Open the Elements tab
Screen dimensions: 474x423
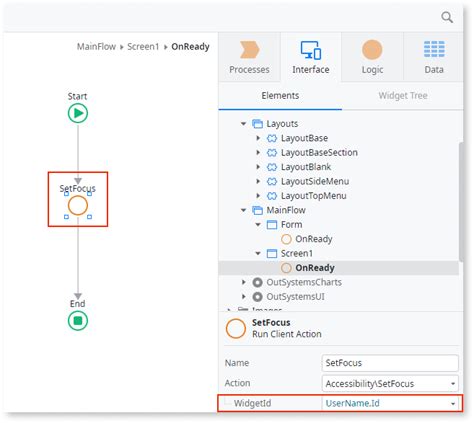pyautogui.click(x=280, y=96)
